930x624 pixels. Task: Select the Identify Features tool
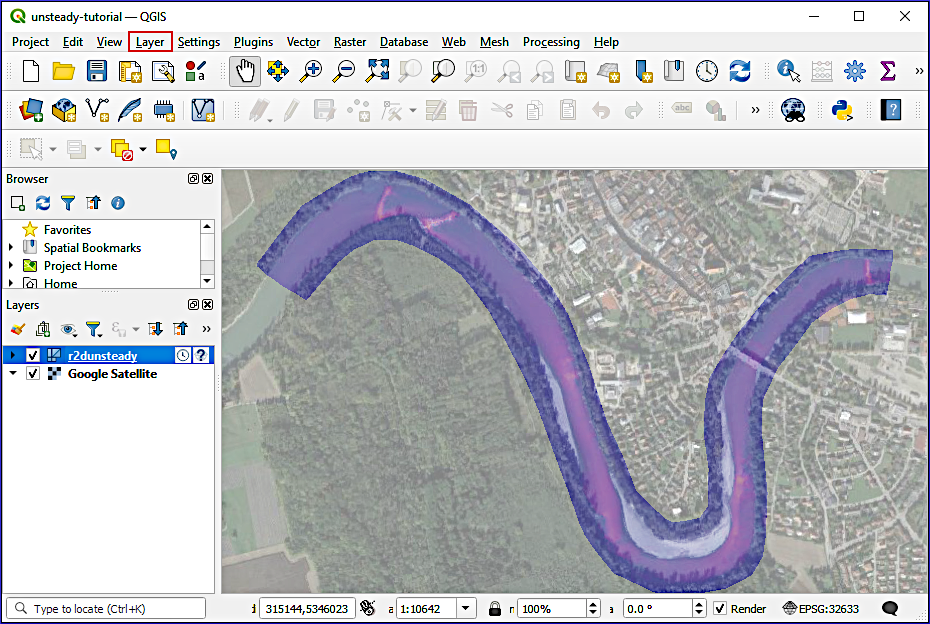[788, 72]
